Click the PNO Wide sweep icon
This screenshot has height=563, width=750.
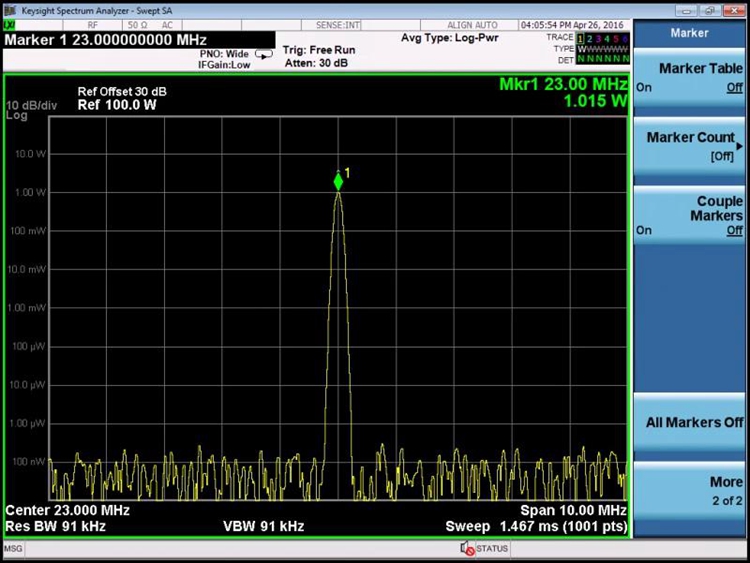pos(265,53)
